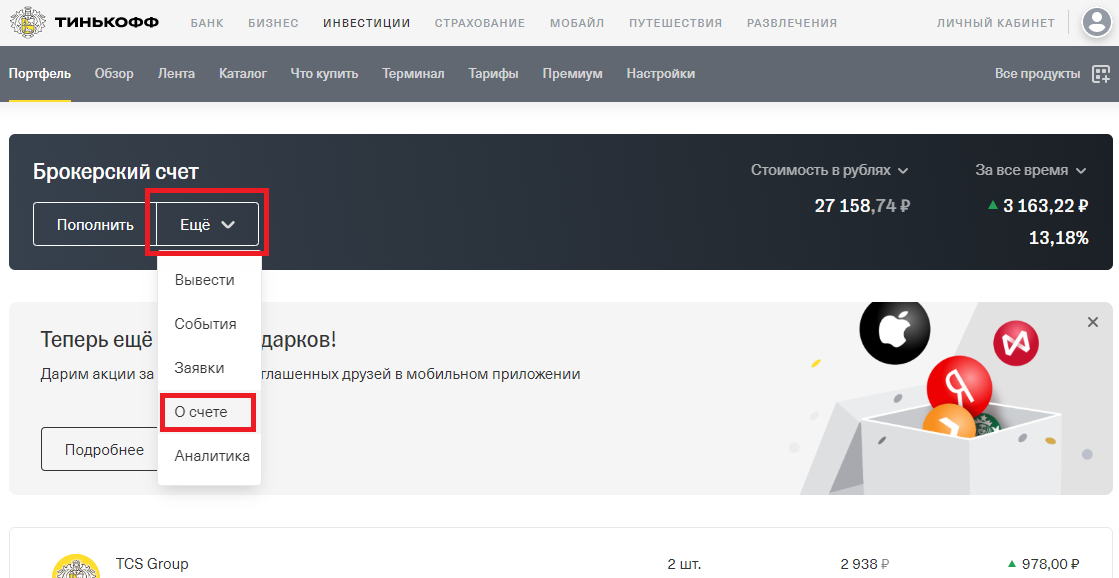Click the all products grid icon

point(1101,74)
